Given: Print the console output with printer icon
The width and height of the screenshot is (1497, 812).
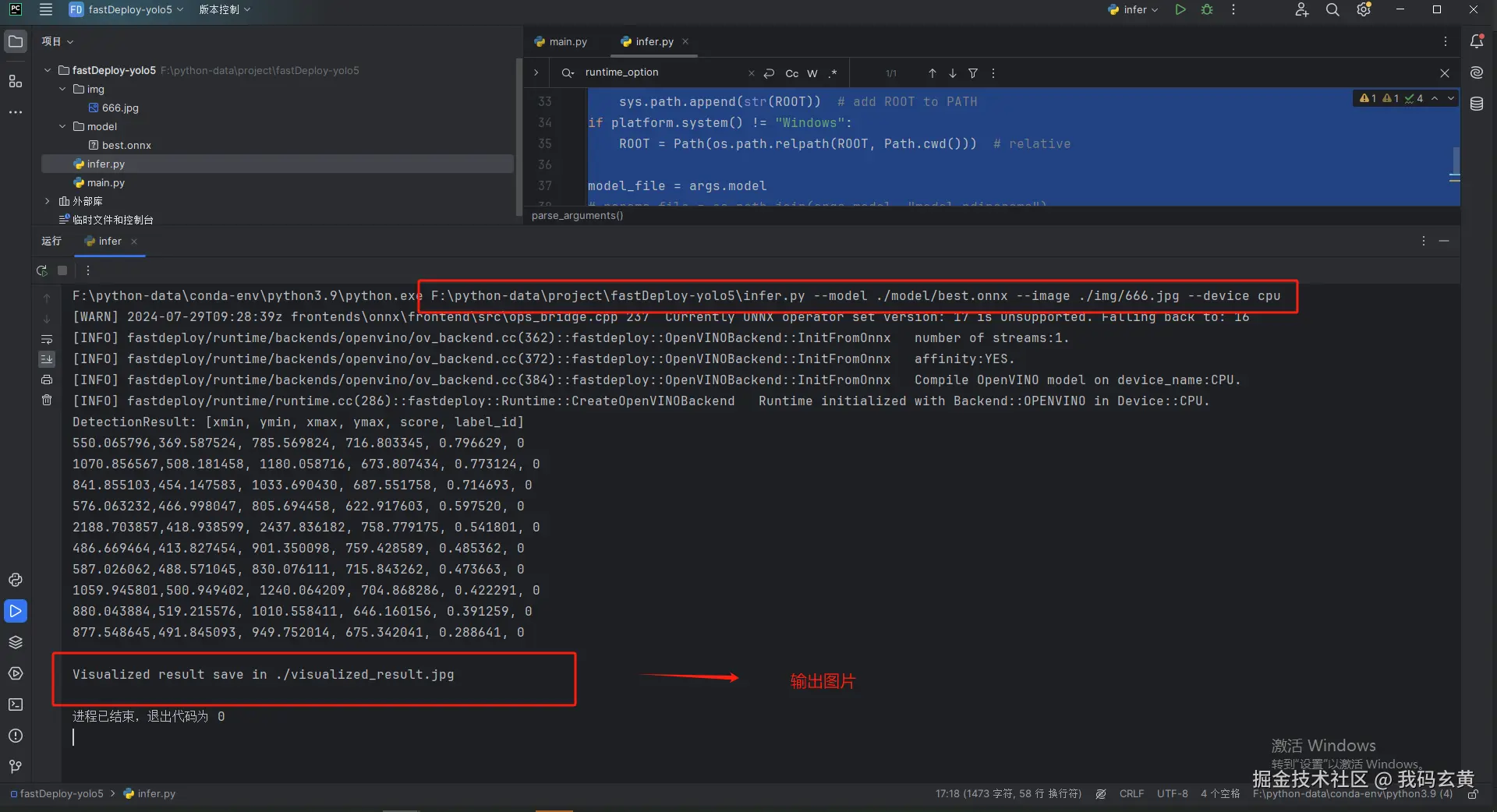Looking at the screenshot, I should pyautogui.click(x=47, y=380).
